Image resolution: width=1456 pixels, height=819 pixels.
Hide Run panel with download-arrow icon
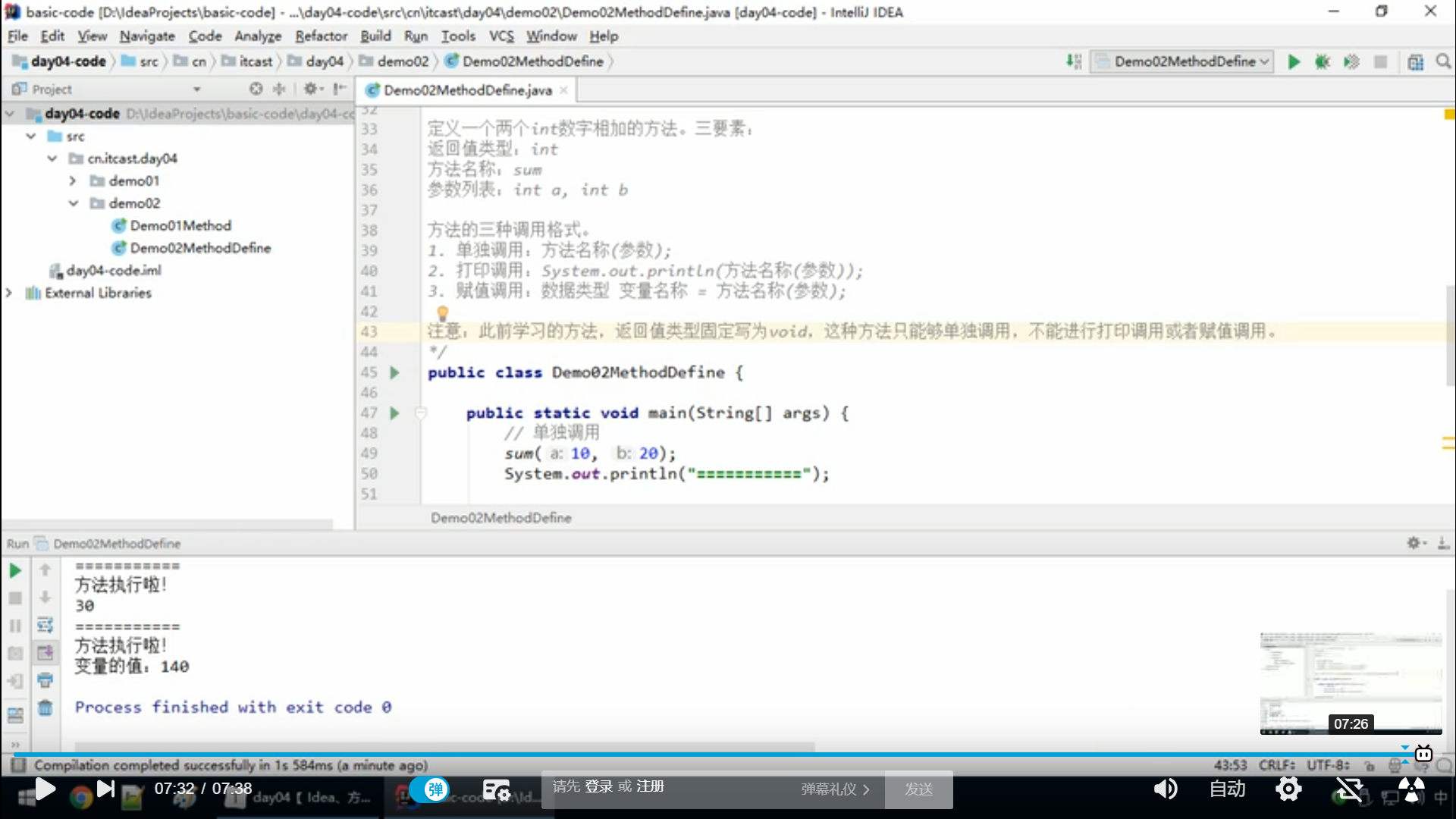coord(1443,543)
